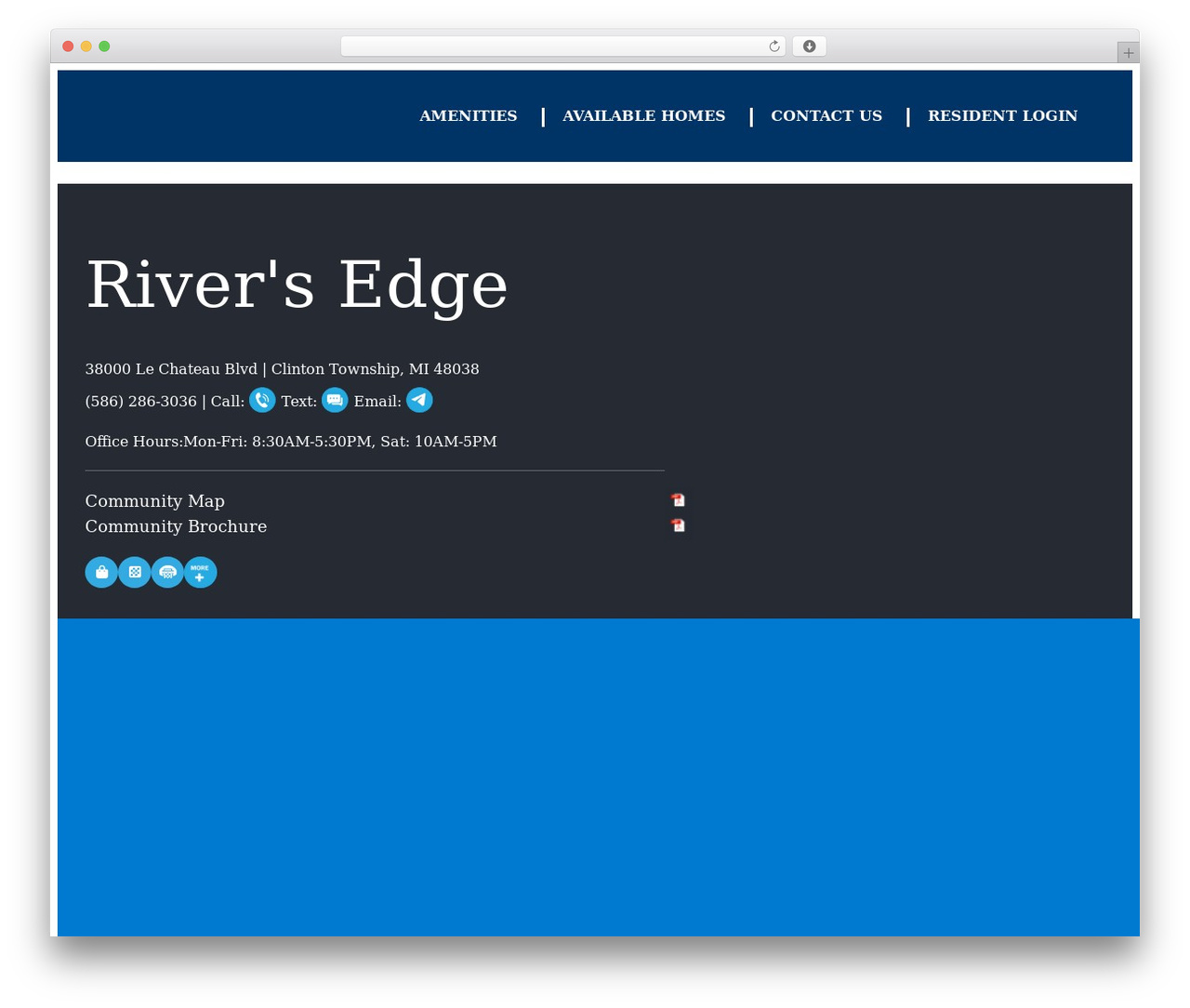The width and height of the screenshot is (1190, 1008).
Task: Click the address '38000 Le Chateau Blvd' text
Action: 172,369
